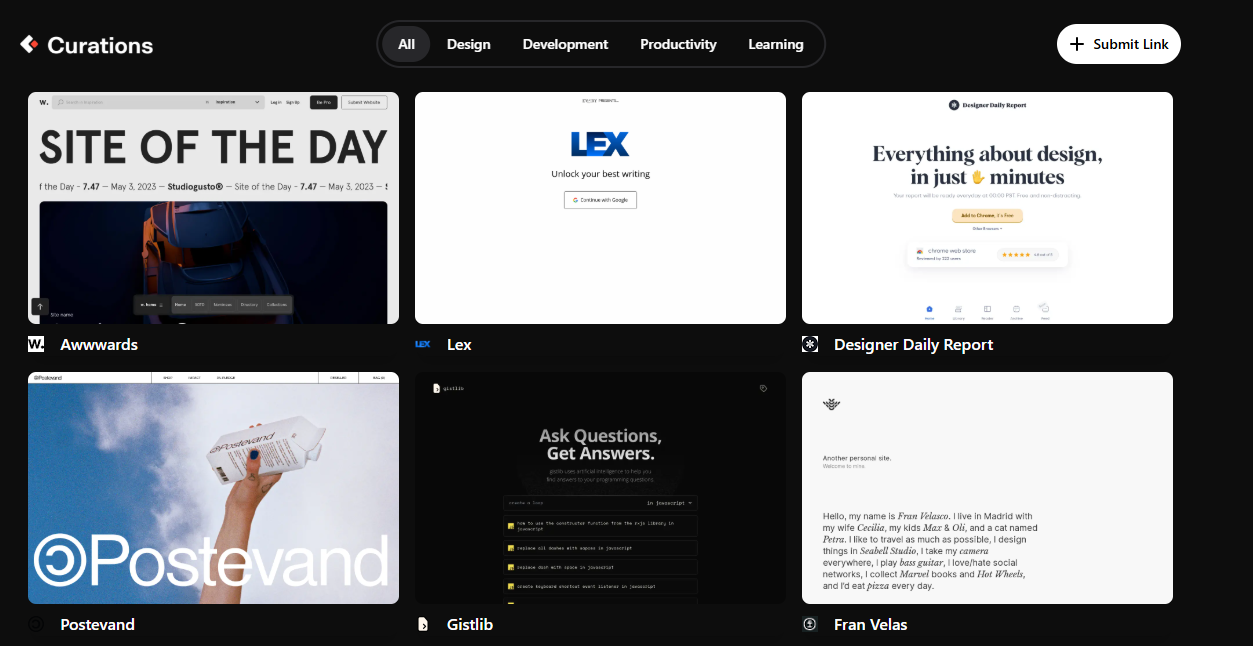
Task: Open the Learning tab
Action: tap(776, 44)
